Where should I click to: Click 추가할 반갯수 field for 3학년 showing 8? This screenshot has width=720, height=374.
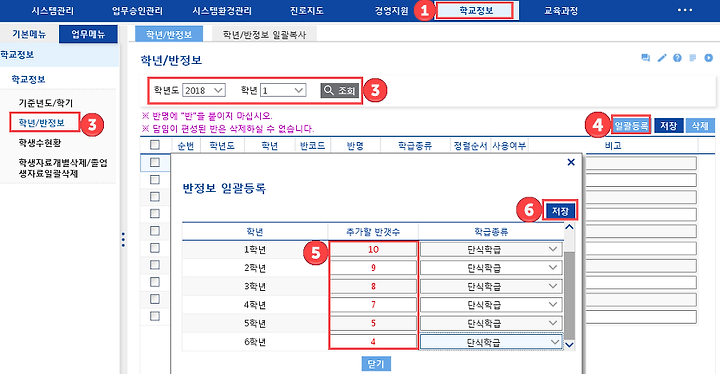373,286
